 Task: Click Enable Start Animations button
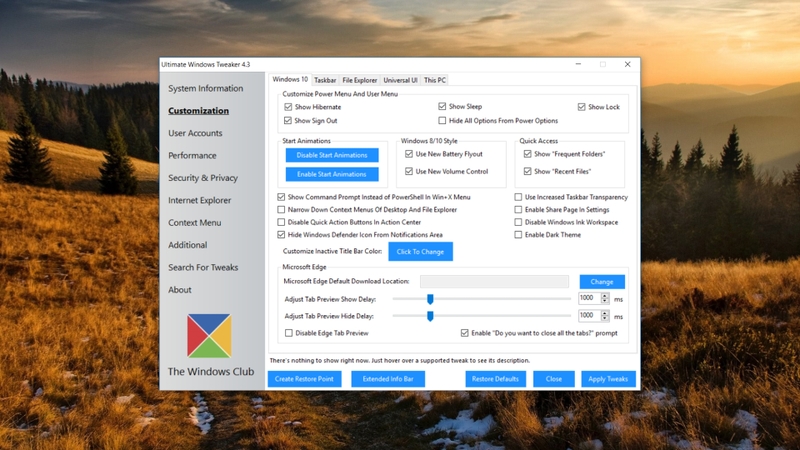[332, 174]
